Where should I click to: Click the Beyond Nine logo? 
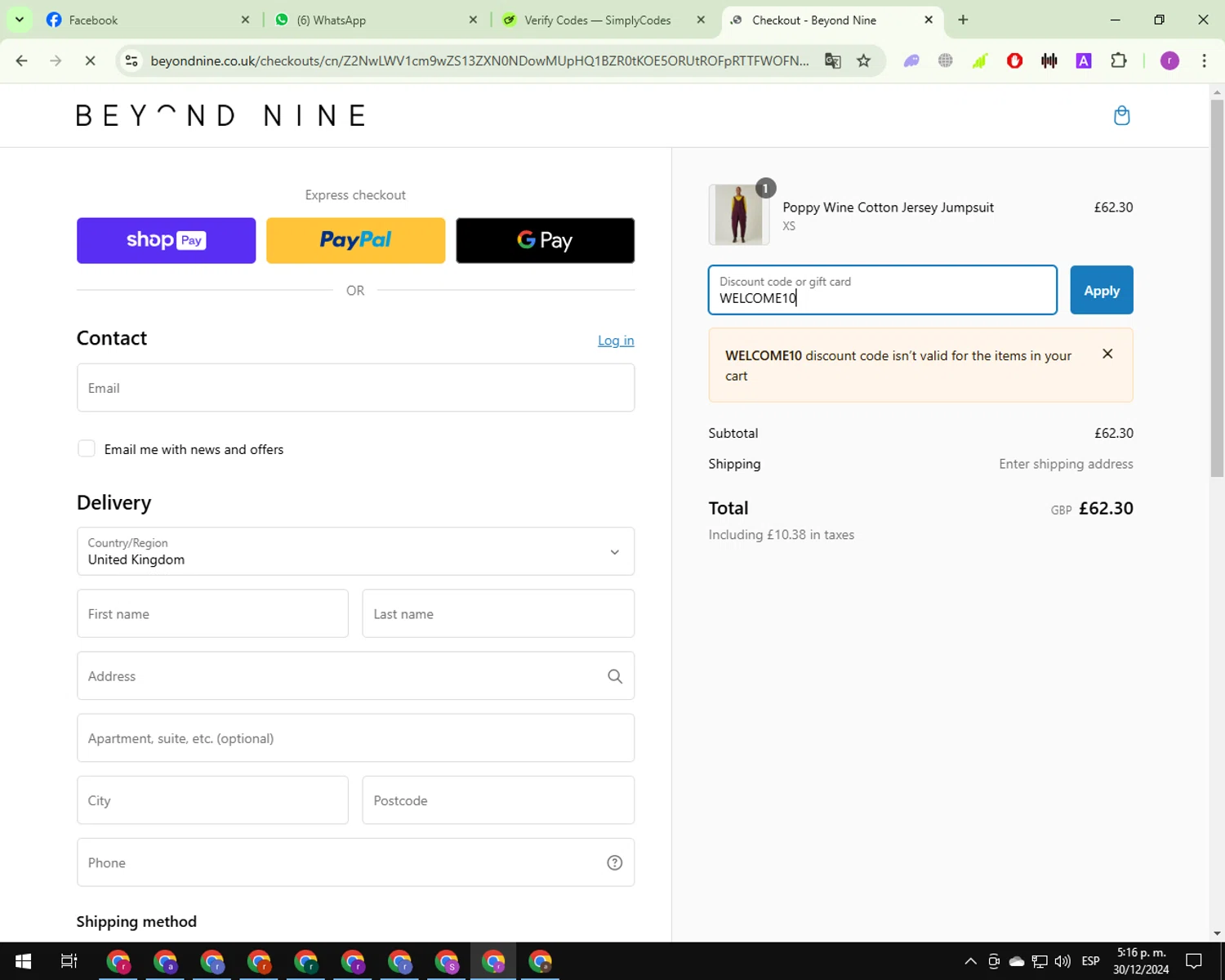[220, 115]
